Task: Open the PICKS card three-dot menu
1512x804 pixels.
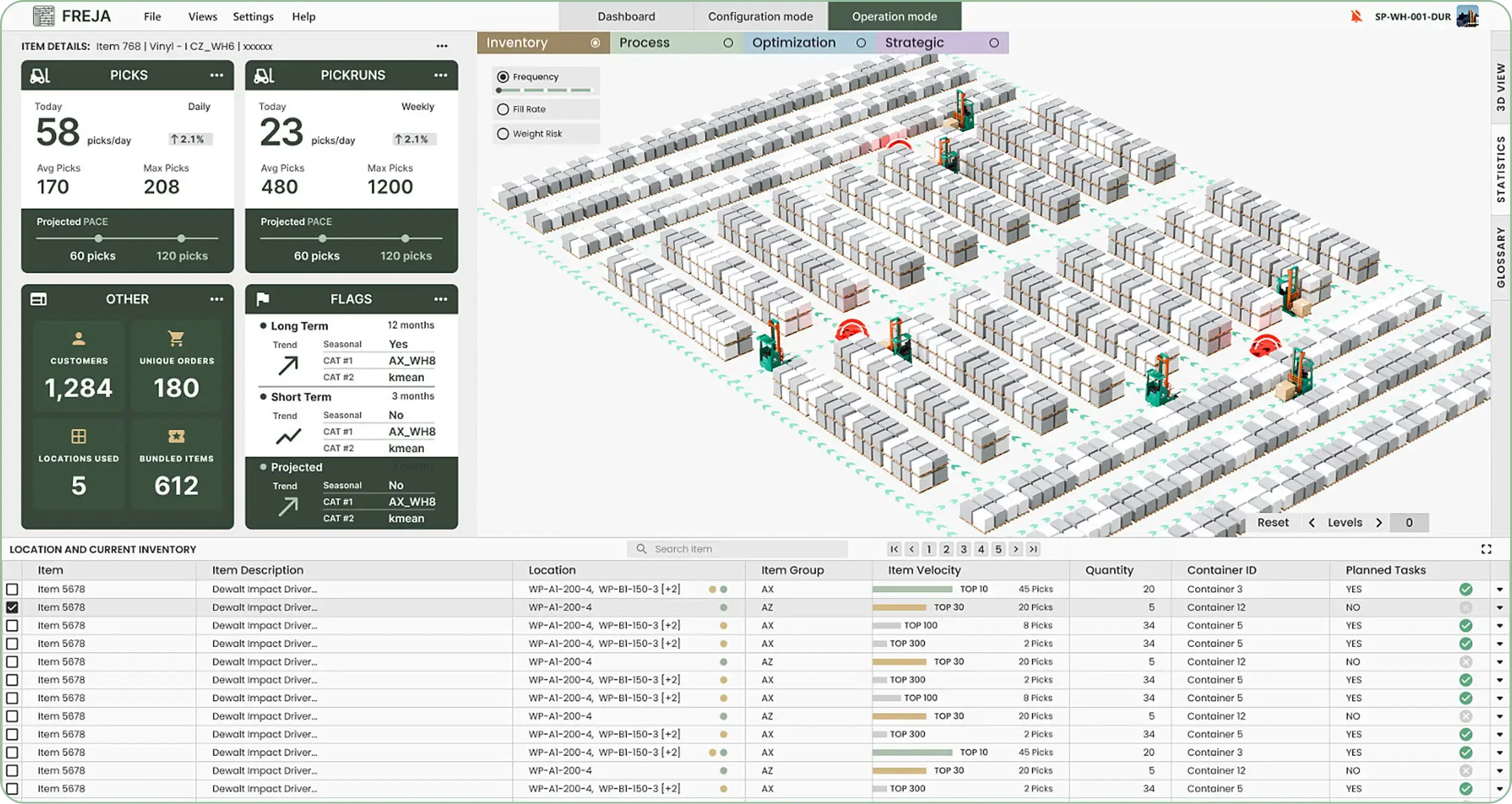Action: click(x=217, y=75)
